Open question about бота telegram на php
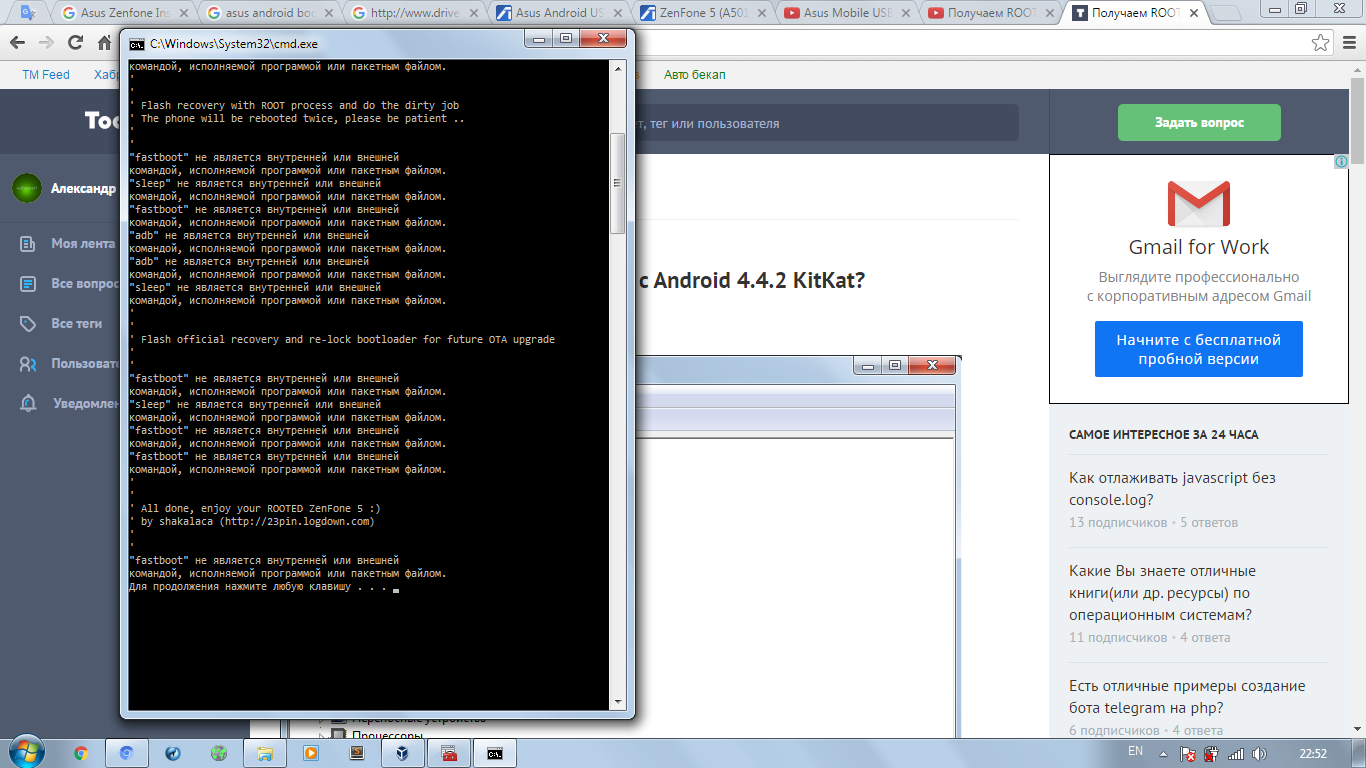 coord(1187,697)
